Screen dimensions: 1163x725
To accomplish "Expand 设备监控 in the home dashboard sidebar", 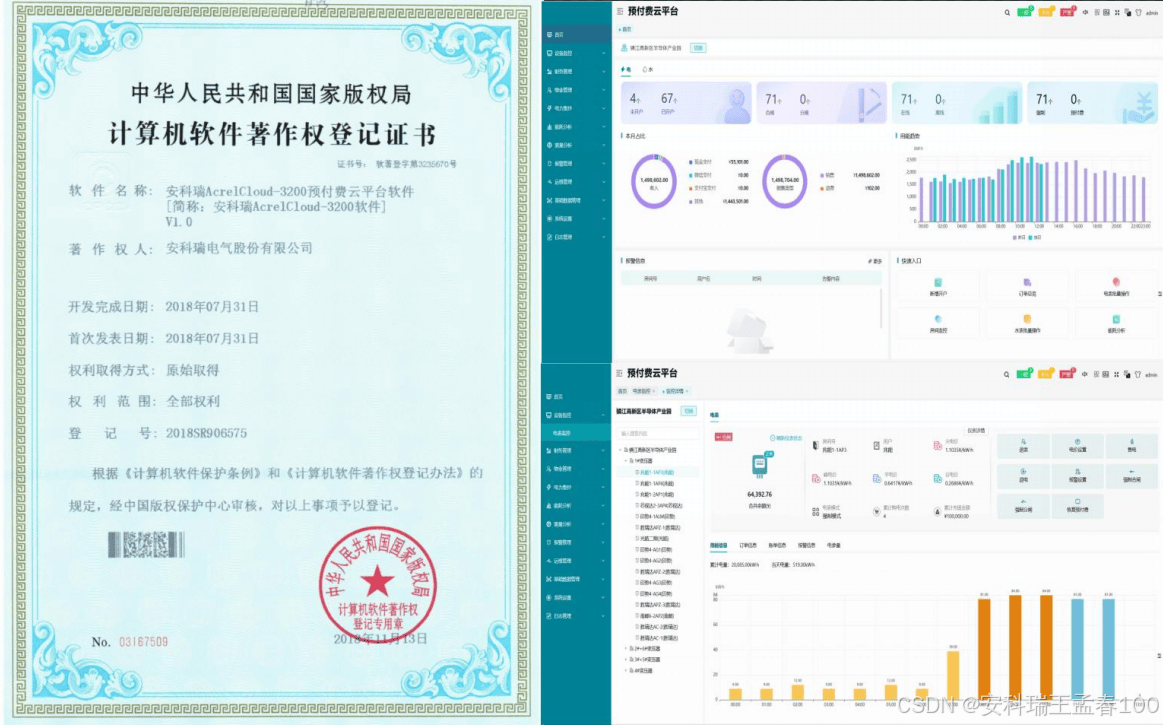I will (x=576, y=53).
